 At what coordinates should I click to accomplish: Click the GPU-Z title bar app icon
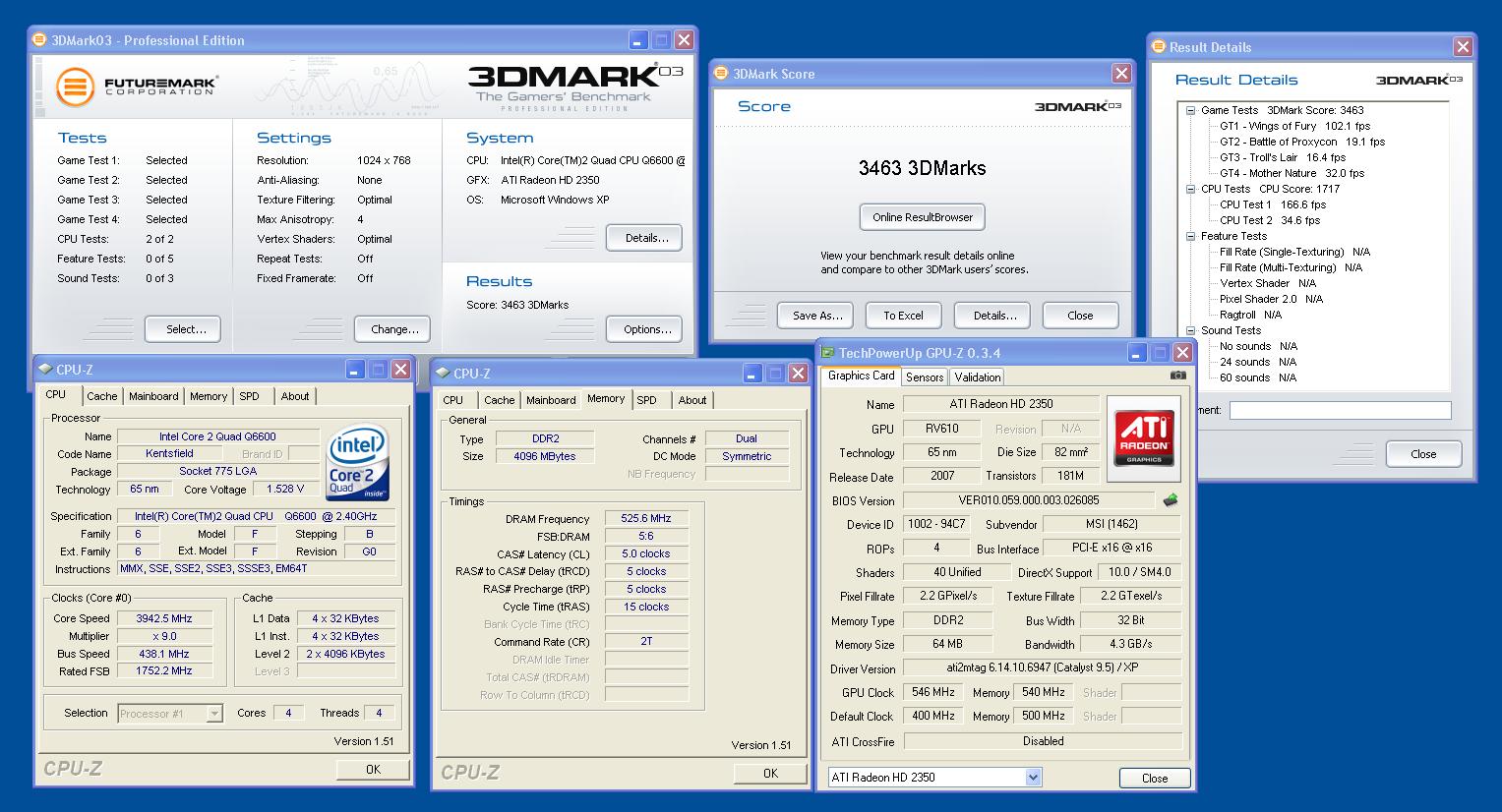828,353
